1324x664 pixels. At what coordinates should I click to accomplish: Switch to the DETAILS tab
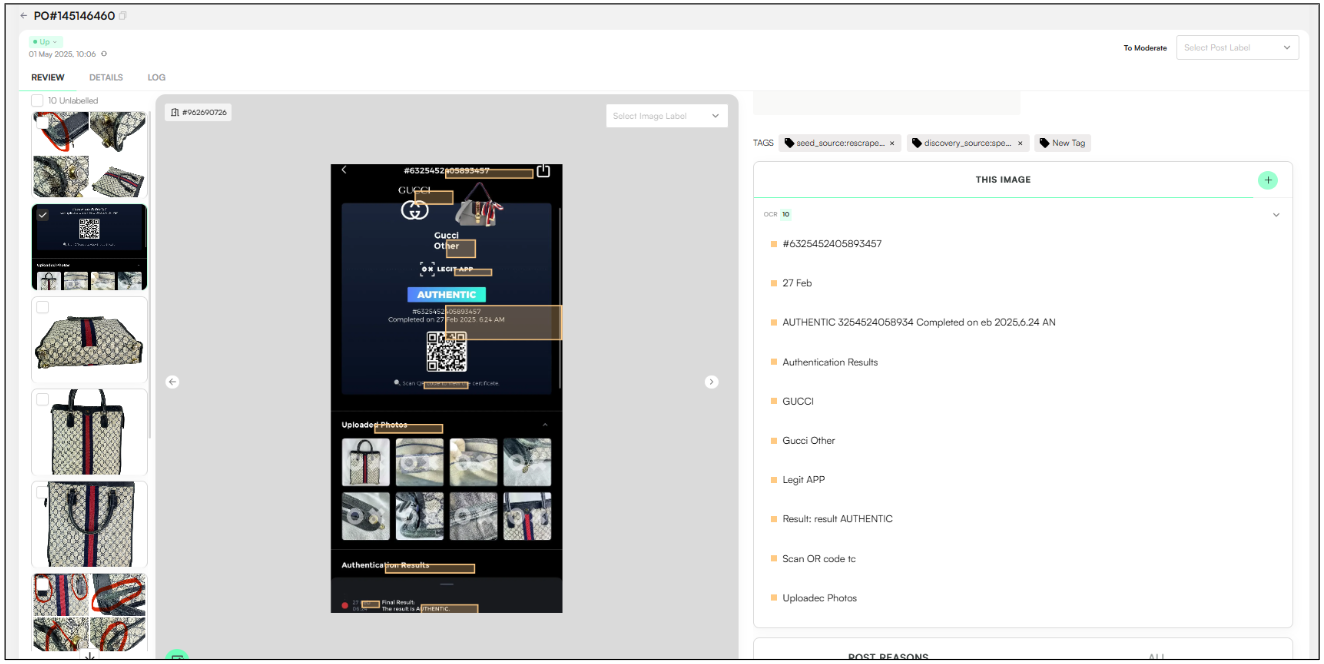[106, 77]
